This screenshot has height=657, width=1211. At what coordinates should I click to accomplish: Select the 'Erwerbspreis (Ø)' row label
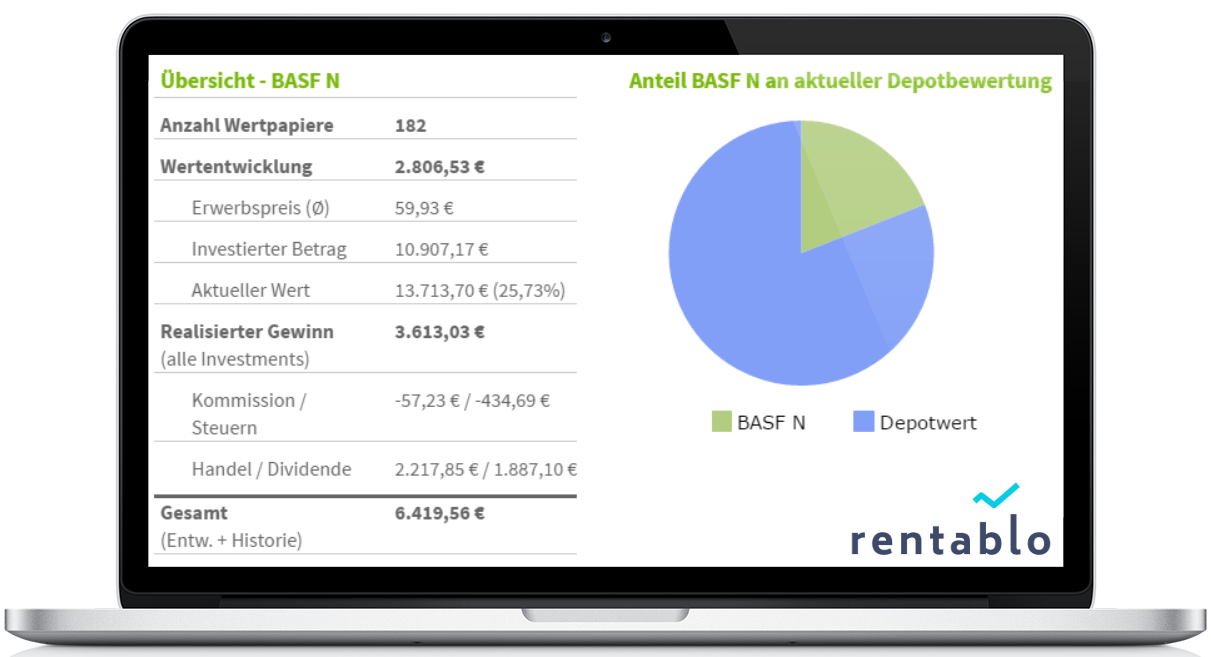(260, 208)
